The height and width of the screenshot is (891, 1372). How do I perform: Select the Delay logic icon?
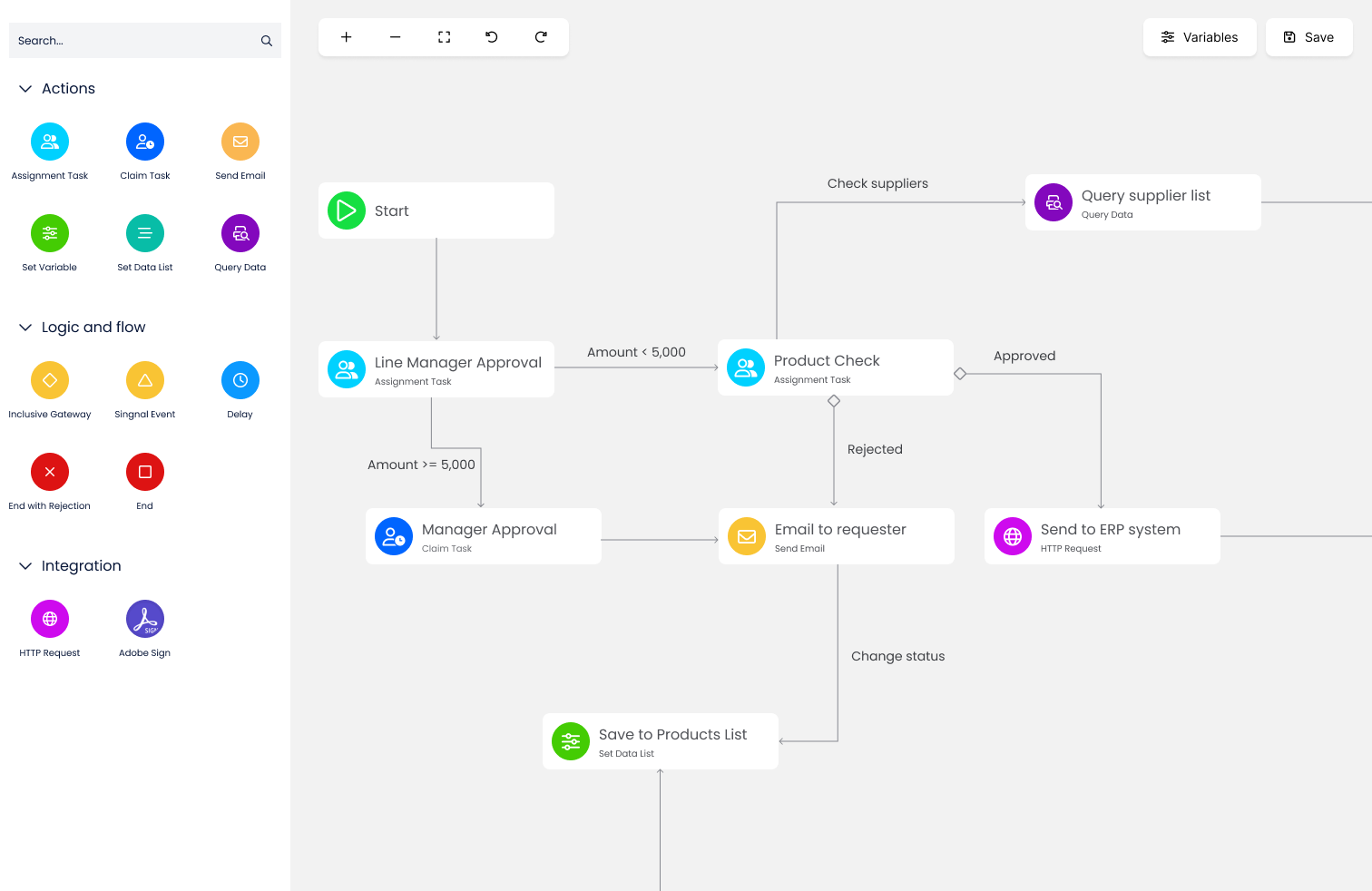(240, 379)
